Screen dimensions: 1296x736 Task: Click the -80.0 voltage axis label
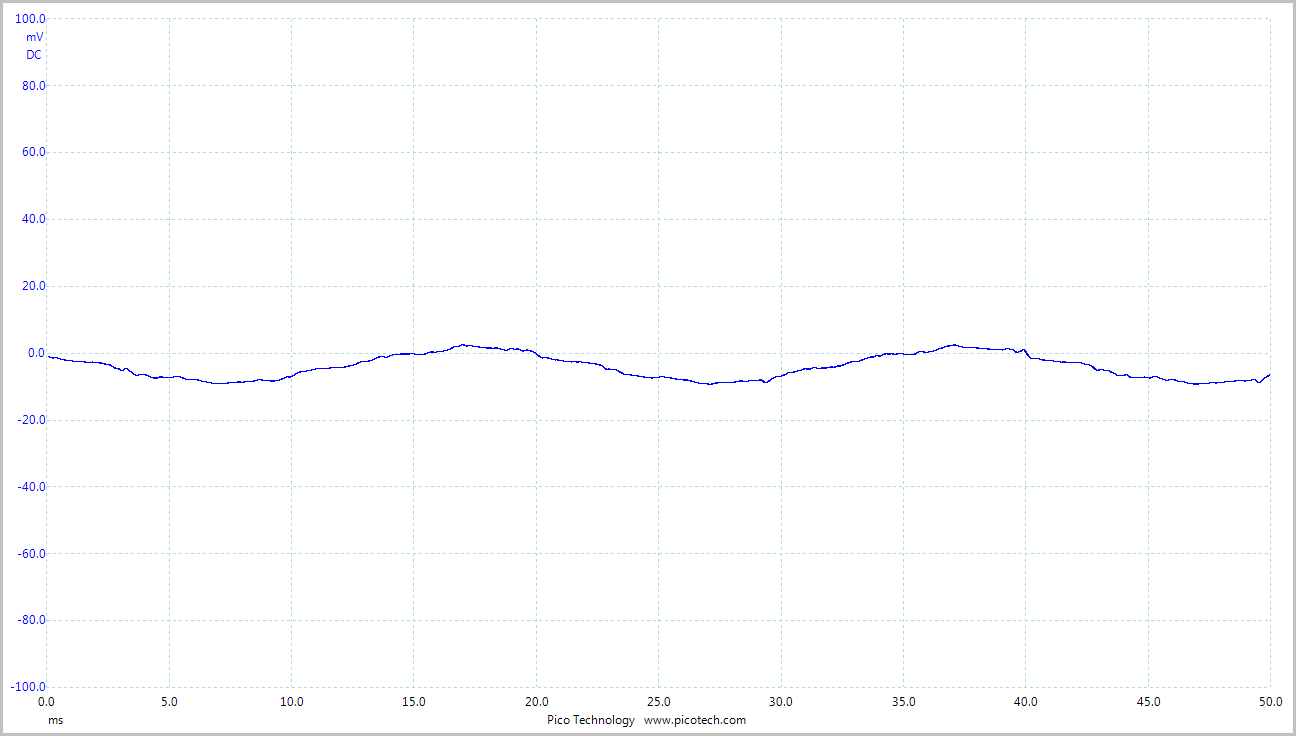(32, 620)
